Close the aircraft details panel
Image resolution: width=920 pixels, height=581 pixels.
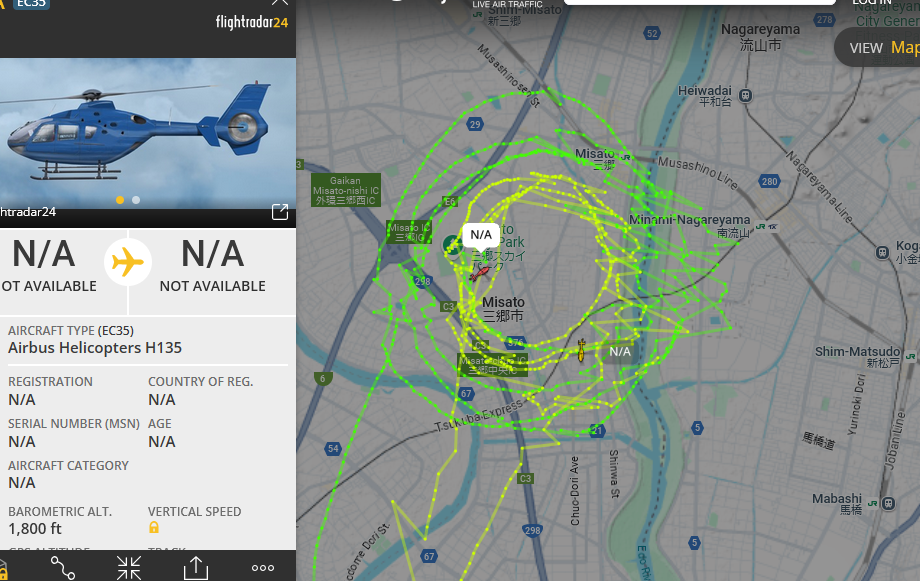[x=280, y=2]
